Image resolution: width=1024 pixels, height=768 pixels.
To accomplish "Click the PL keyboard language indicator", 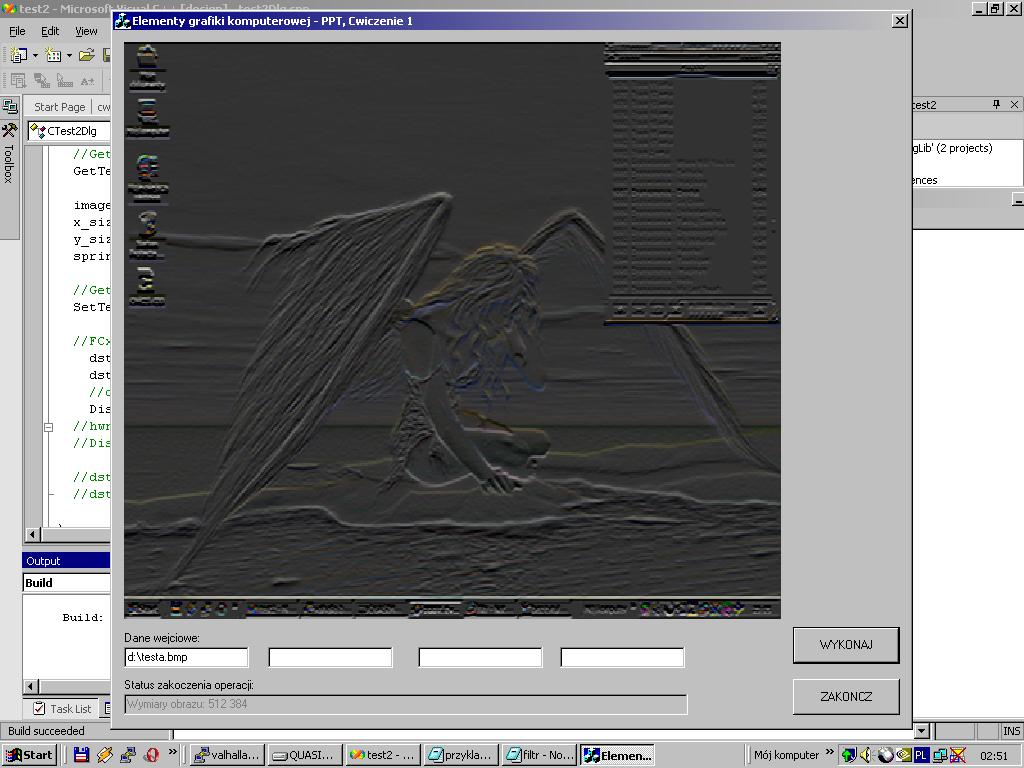I will pyautogui.click(x=921, y=755).
